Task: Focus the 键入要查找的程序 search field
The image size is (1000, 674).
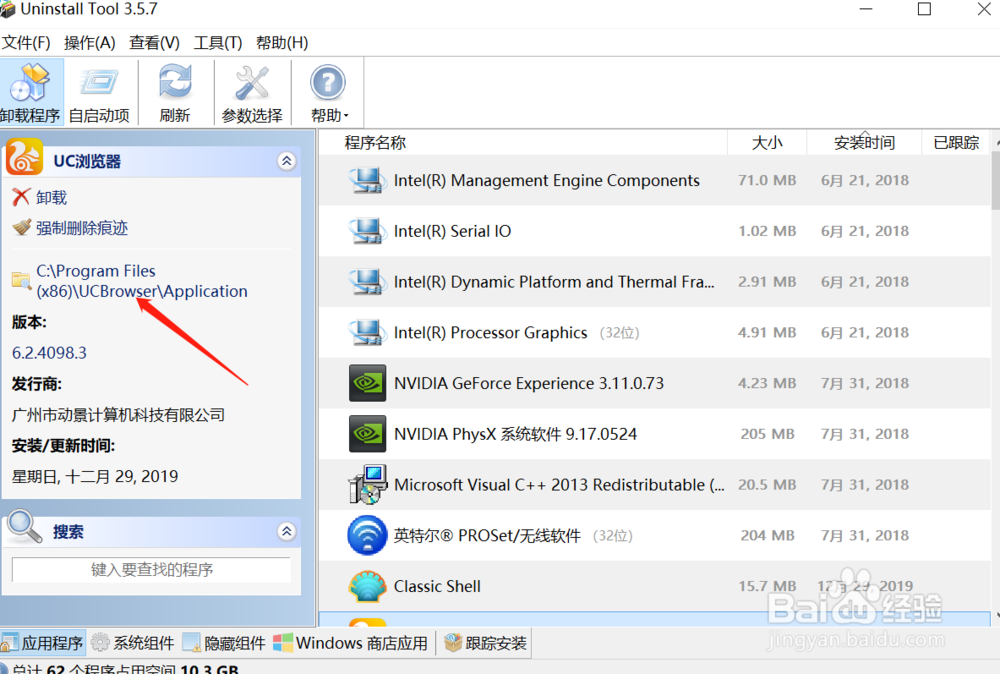Action: point(152,569)
